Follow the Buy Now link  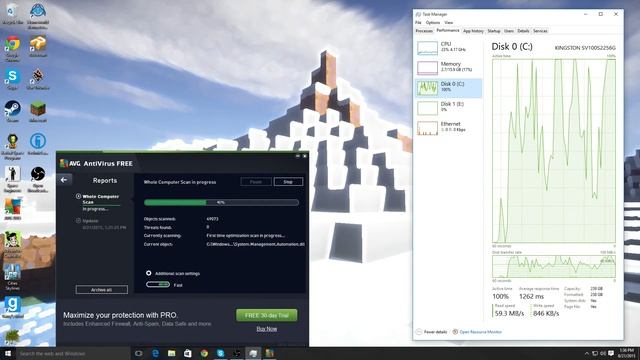pyautogui.click(x=267, y=329)
